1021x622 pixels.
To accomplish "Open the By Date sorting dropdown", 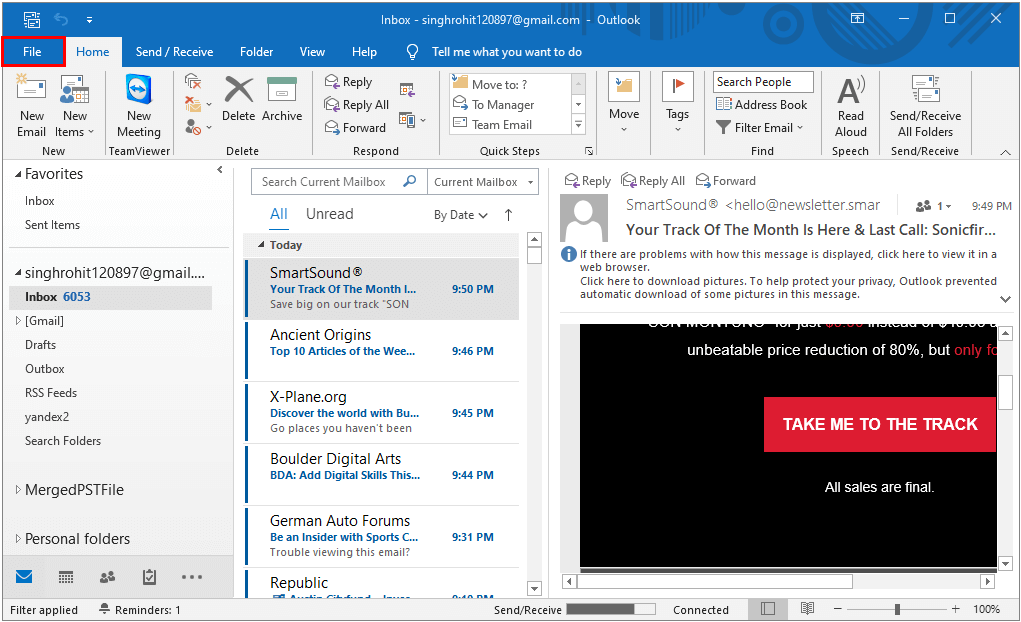I will 455,214.
